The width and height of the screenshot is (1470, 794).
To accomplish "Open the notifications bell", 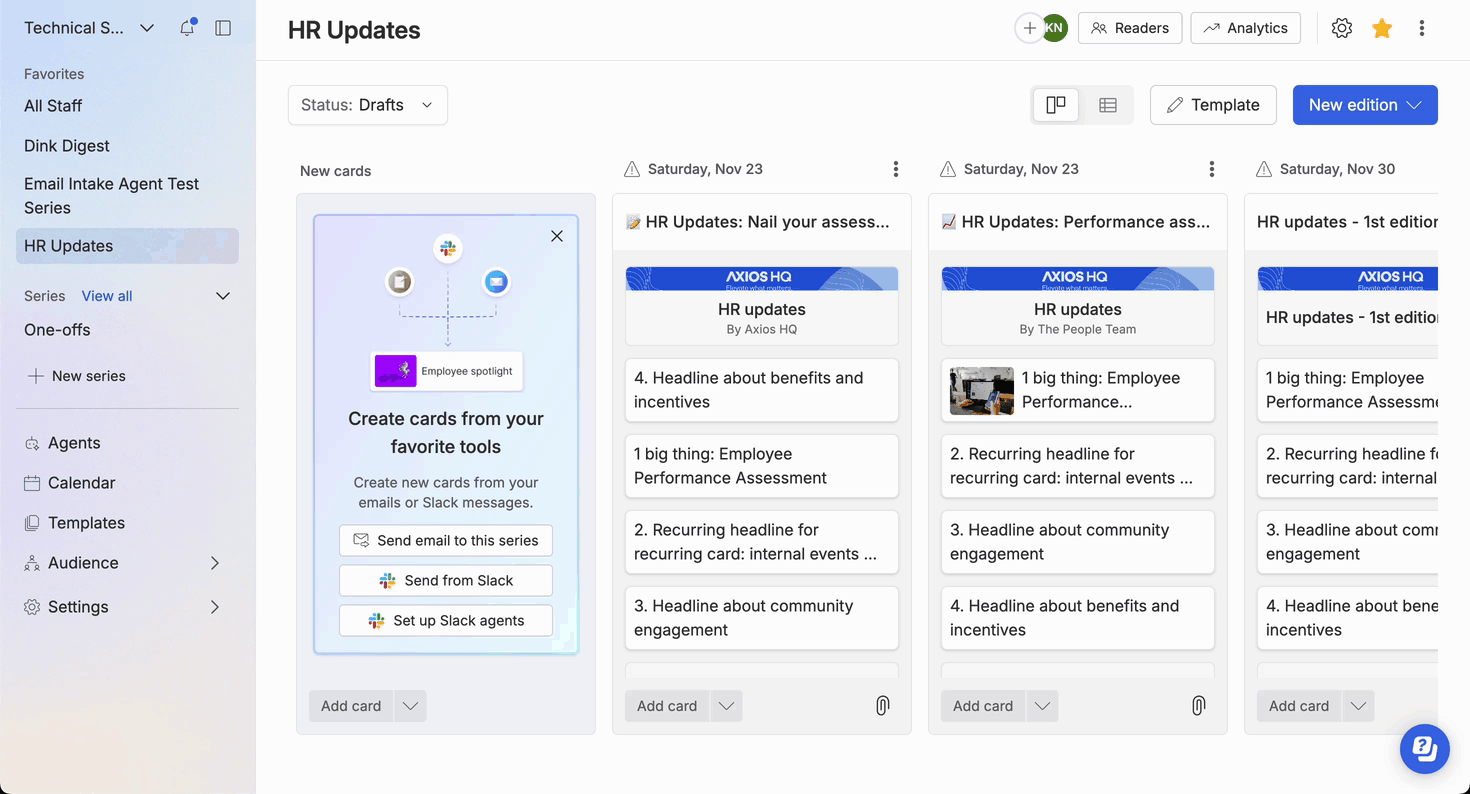I will tap(187, 28).
